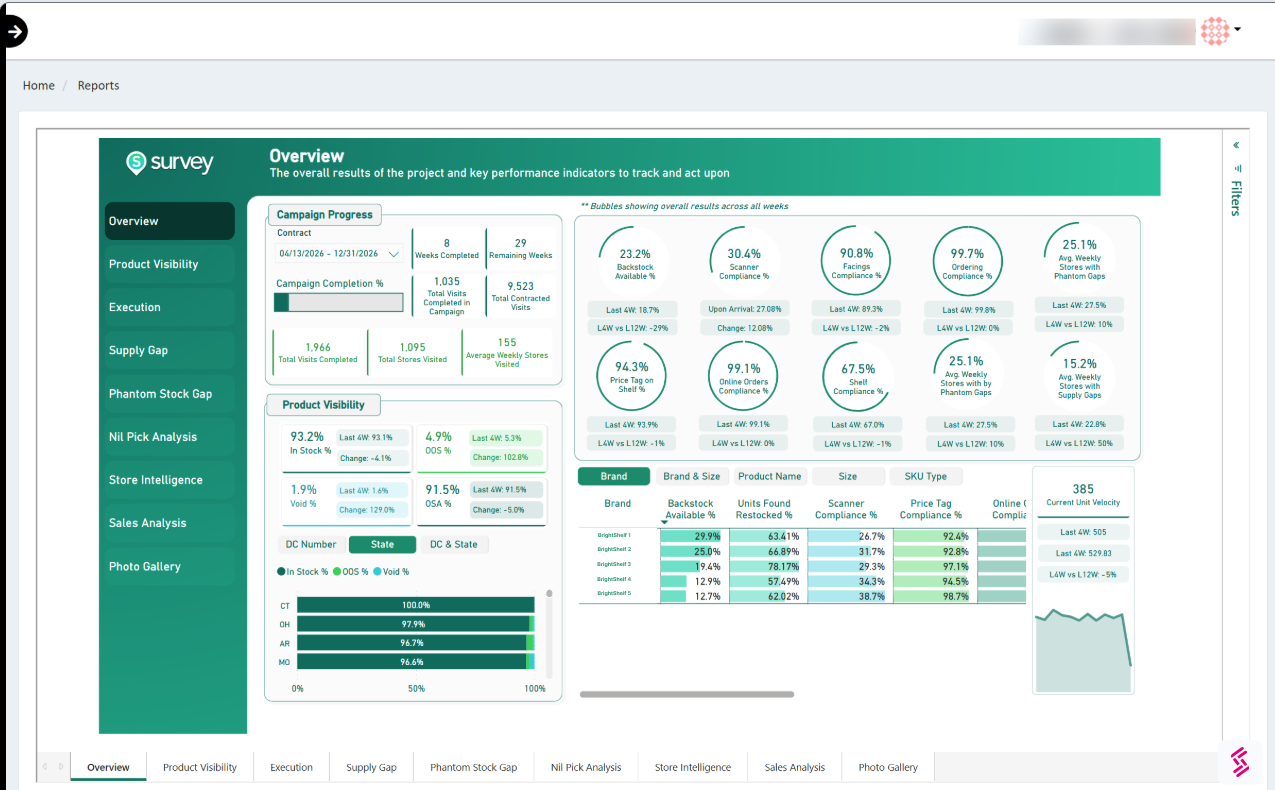This screenshot has width=1275, height=790.
Task: Switch to DC & State toggle
Action: tap(454, 544)
